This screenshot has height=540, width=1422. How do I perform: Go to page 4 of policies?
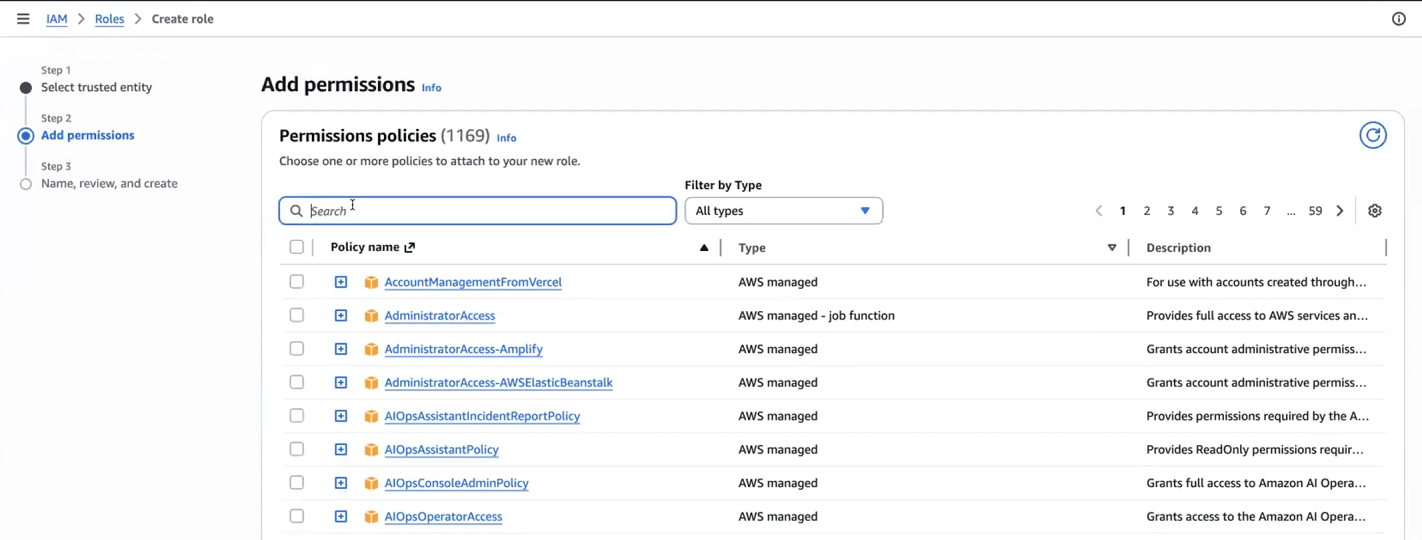pyautogui.click(x=1195, y=211)
